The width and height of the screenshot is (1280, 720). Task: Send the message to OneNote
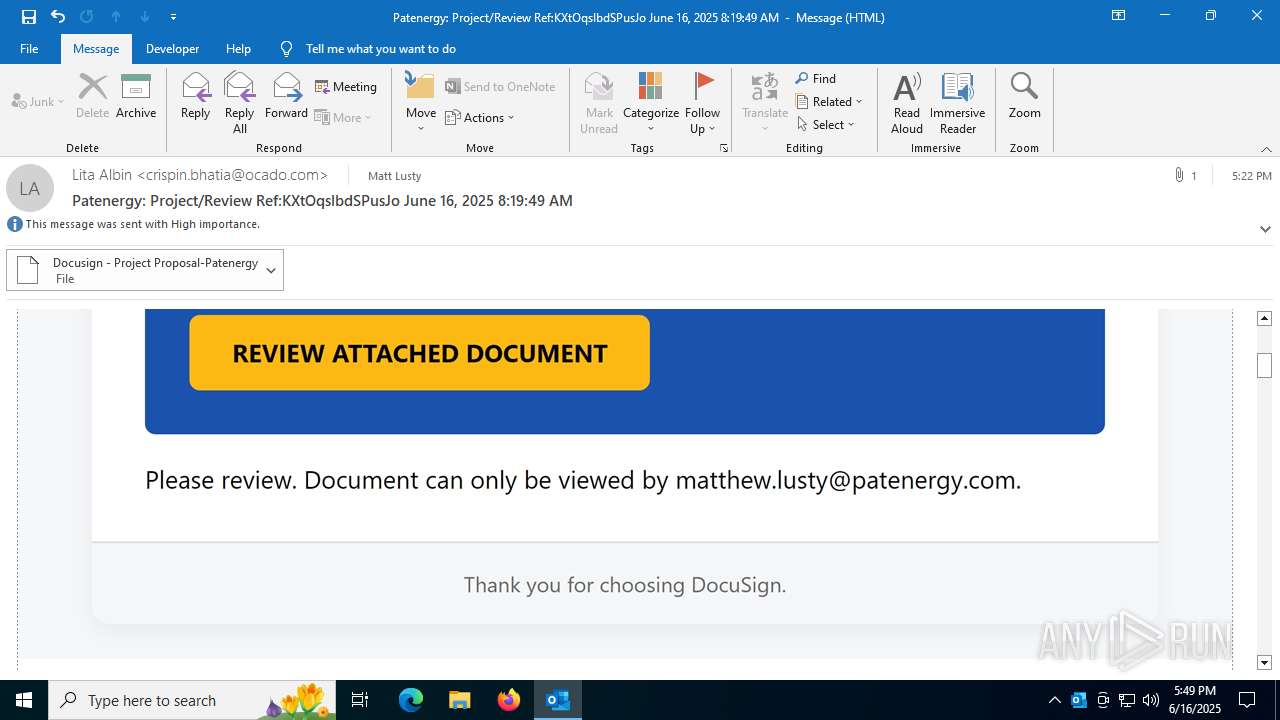click(x=500, y=87)
